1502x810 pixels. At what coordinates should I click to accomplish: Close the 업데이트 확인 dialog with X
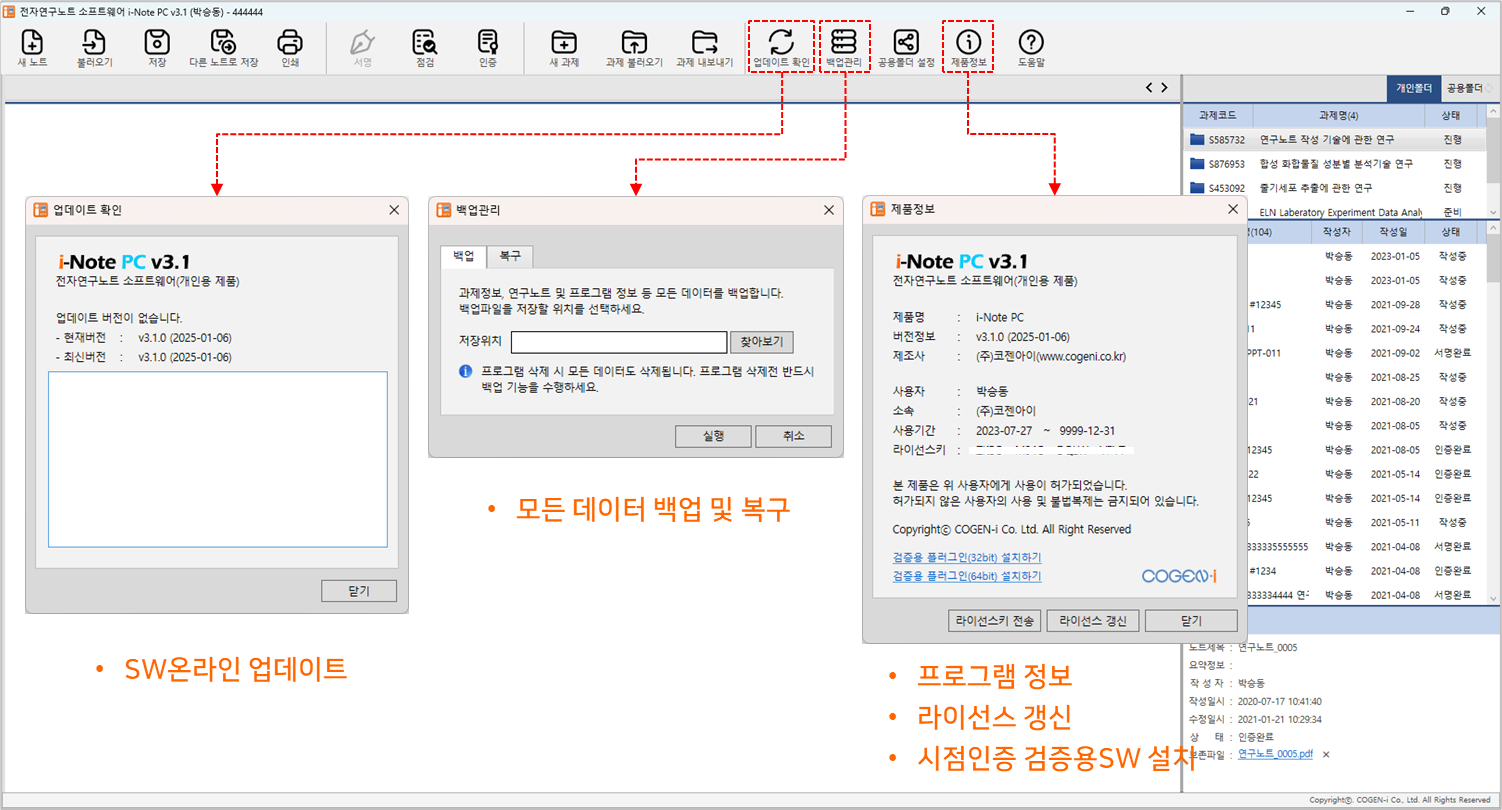394,210
